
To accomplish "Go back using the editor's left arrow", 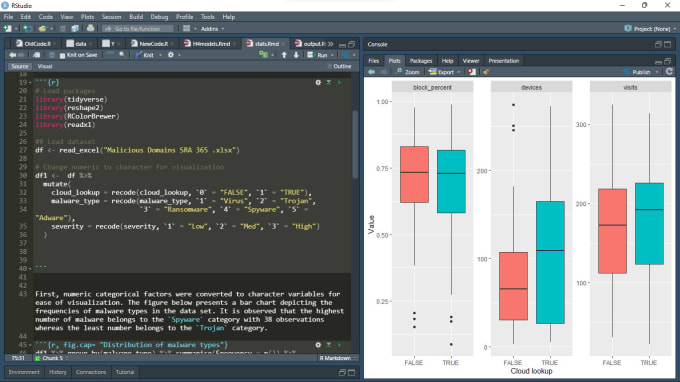I will 13,55.
